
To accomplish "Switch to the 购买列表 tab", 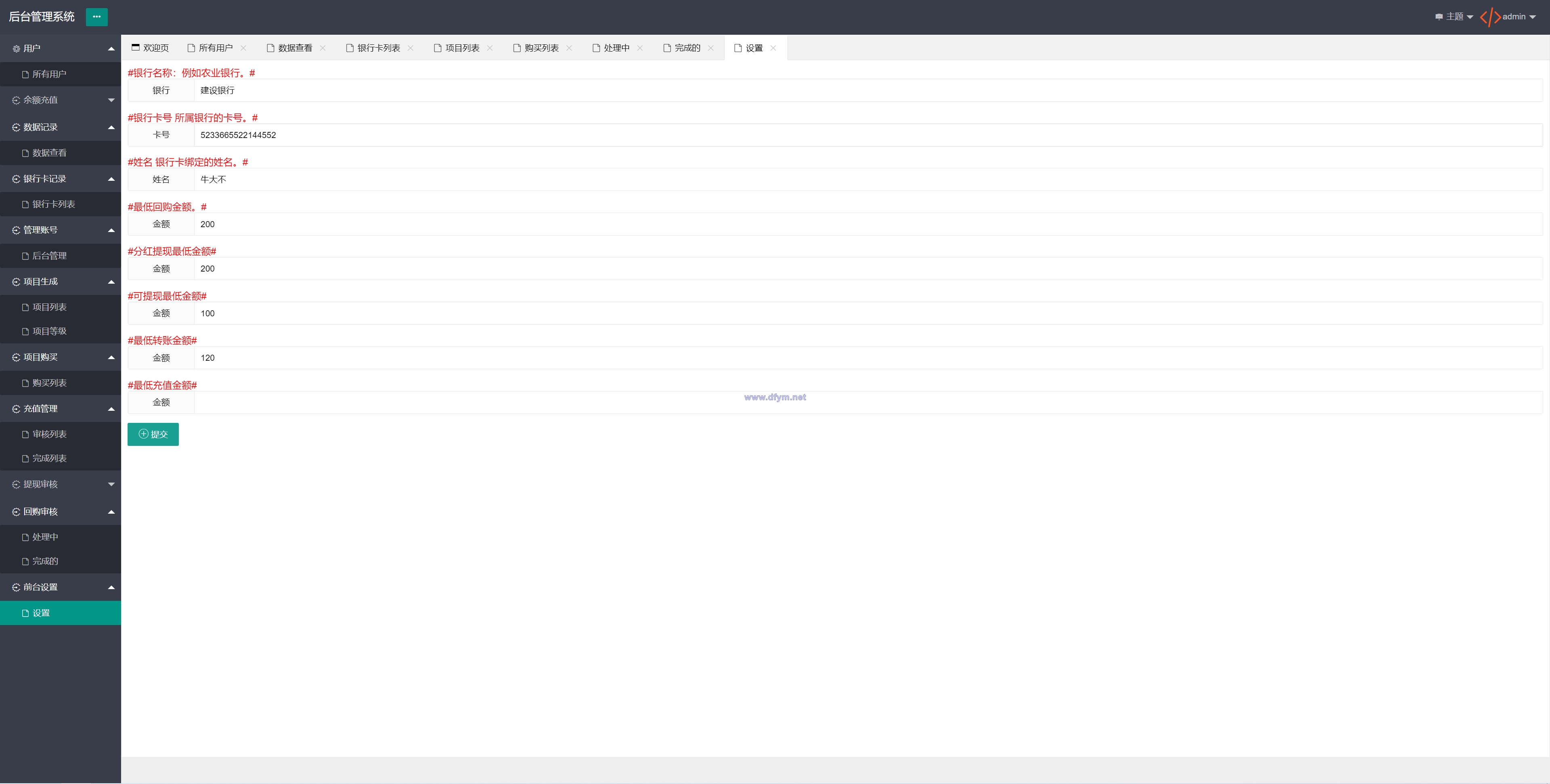I will coord(542,48).
